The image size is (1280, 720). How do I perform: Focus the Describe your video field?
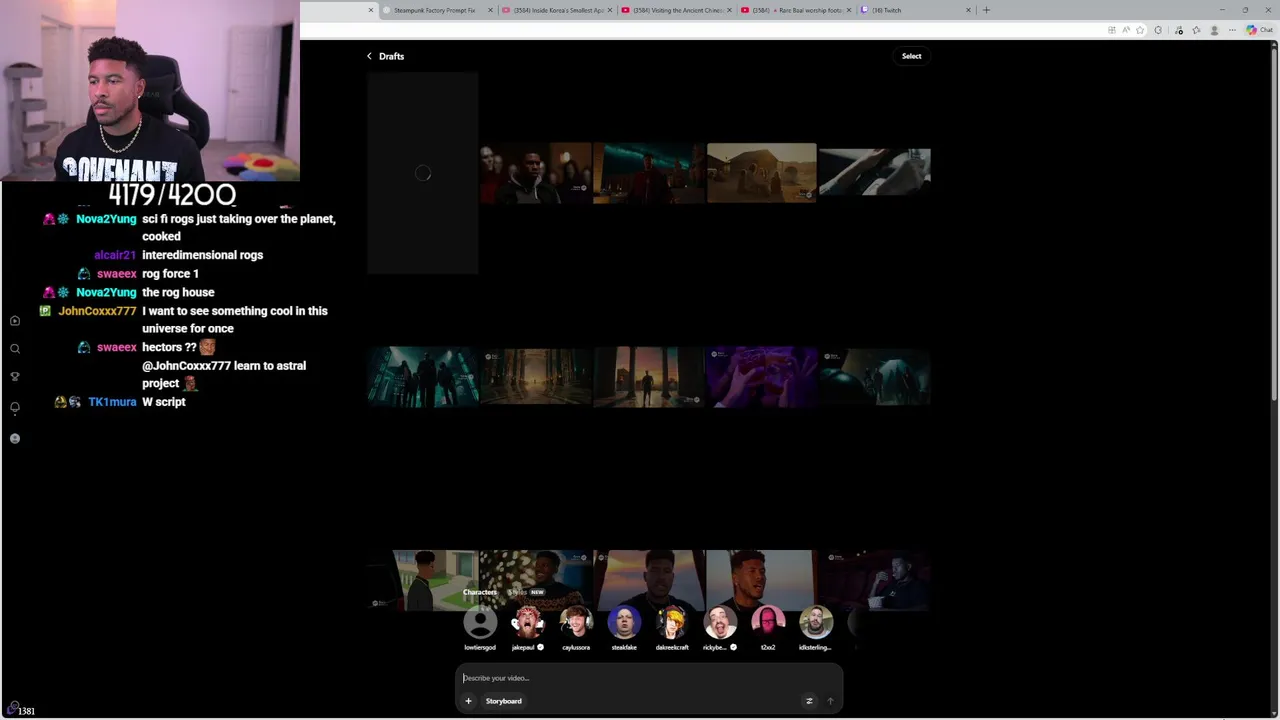coord(648,678)
